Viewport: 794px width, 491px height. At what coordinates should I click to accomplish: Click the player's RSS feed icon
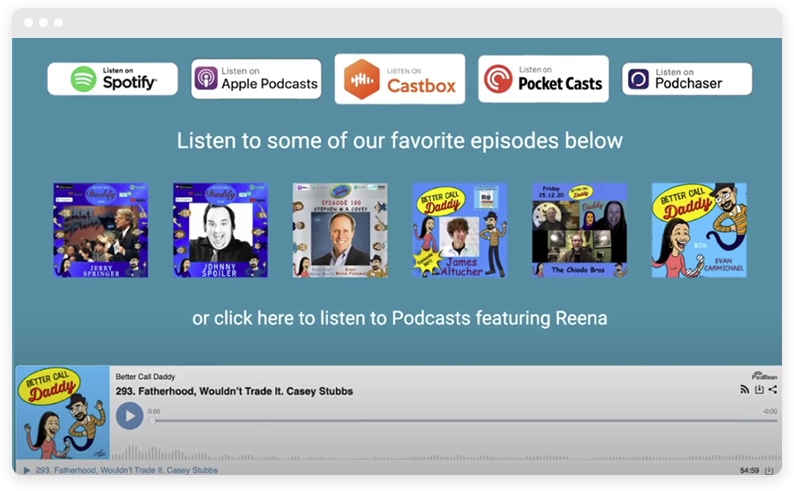tap(744, 389)
